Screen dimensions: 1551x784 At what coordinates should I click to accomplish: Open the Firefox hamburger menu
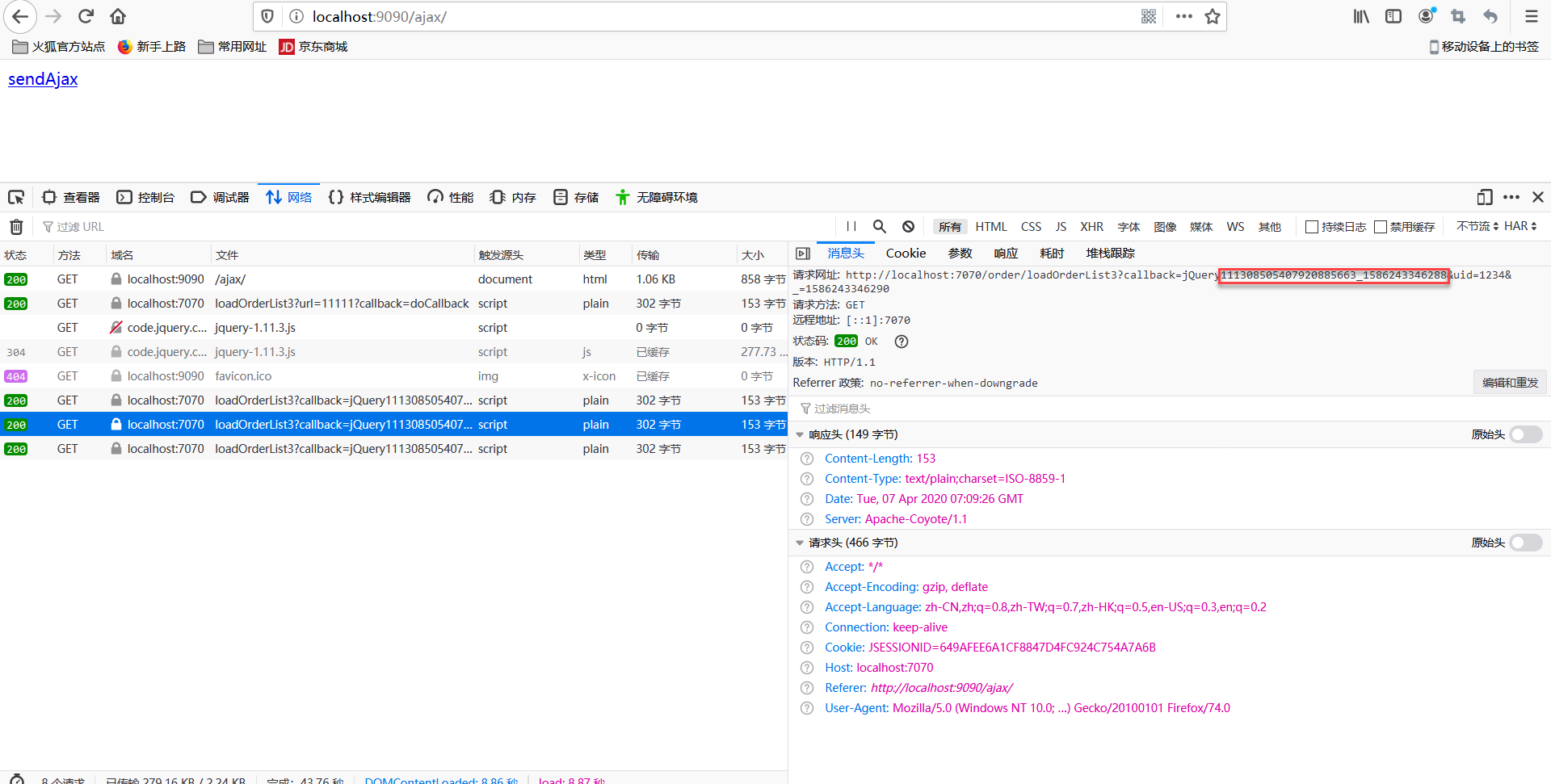(x=1532, y=16)
